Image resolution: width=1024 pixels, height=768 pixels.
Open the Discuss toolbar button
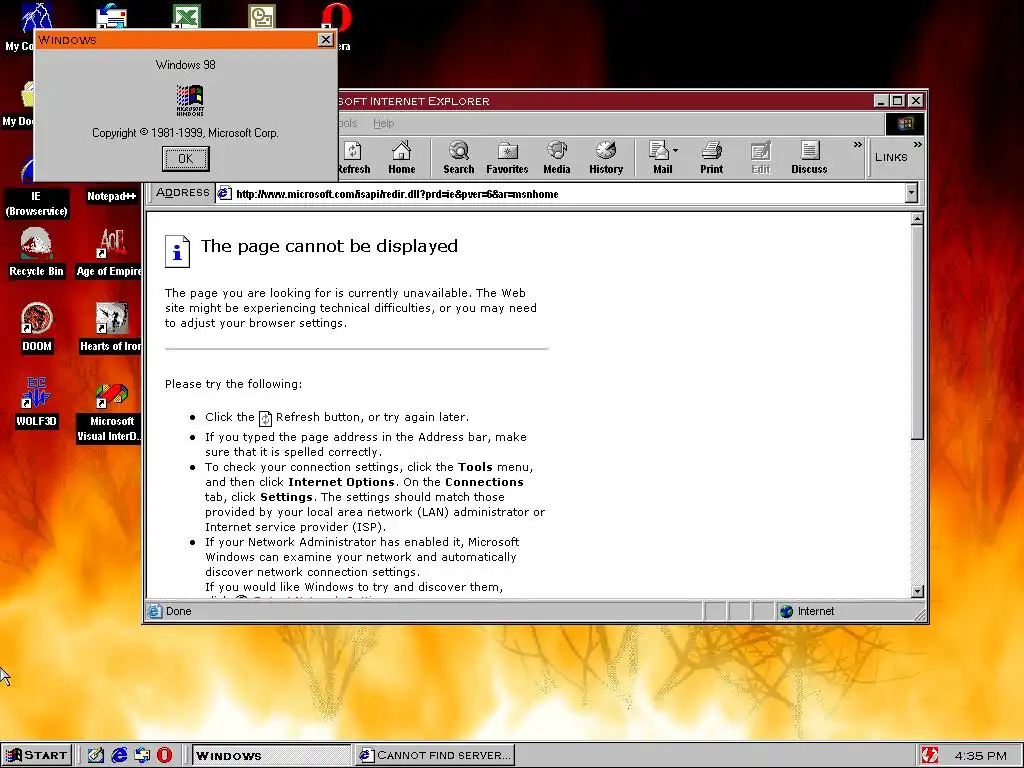(x=809, y=158)
